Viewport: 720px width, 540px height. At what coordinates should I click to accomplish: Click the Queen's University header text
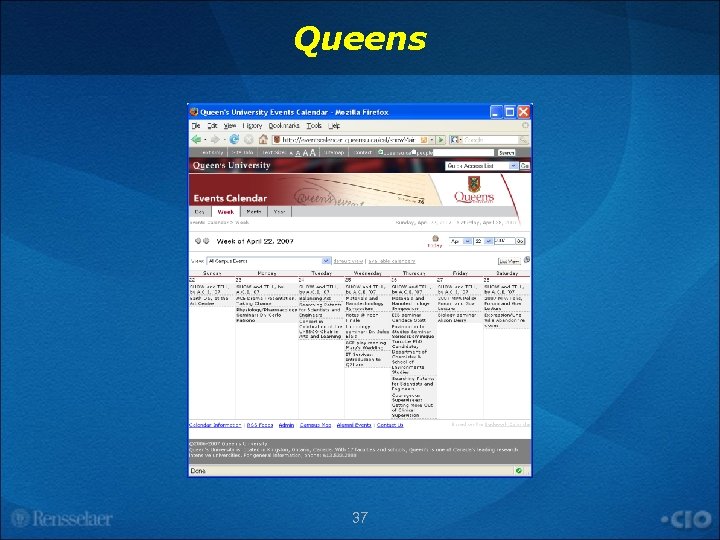click(231, 165)
